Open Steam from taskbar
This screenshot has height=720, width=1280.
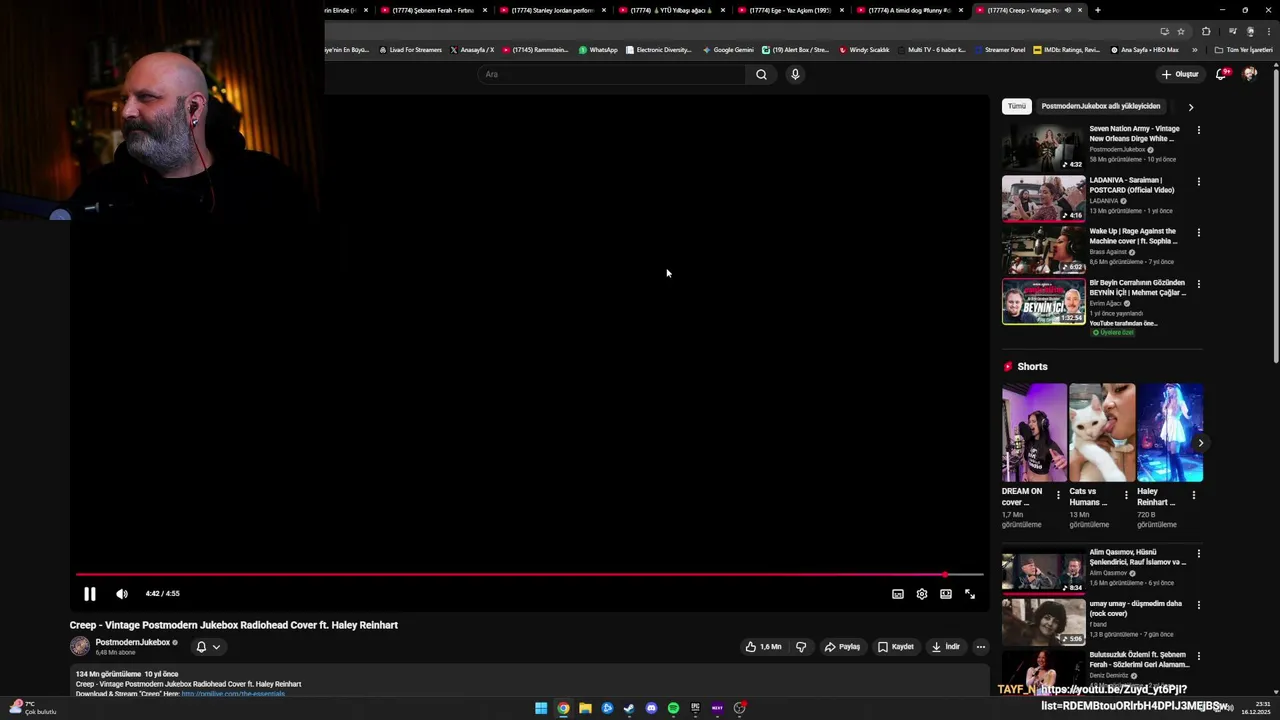[x=629, y=708]
